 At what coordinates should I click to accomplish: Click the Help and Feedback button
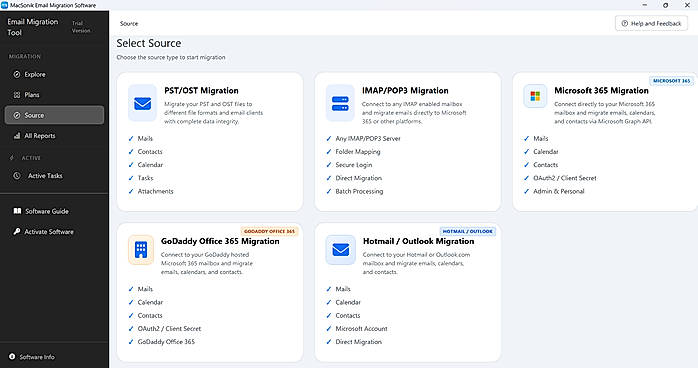point(651,23)
